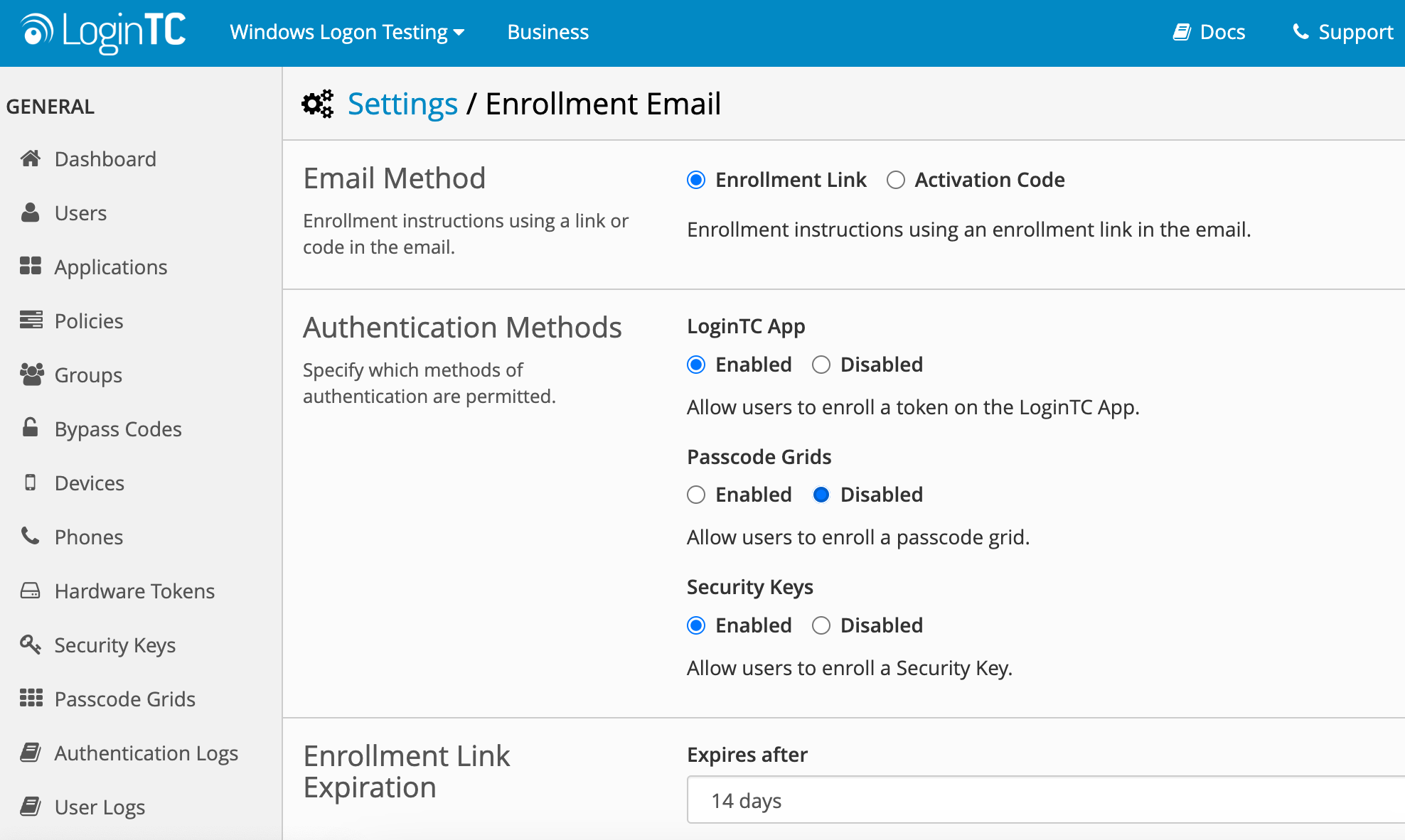The width and height of the screenshot is (1405, 840).
Task: Click the Security Keys key icon
Action: [x=31, y=645]
